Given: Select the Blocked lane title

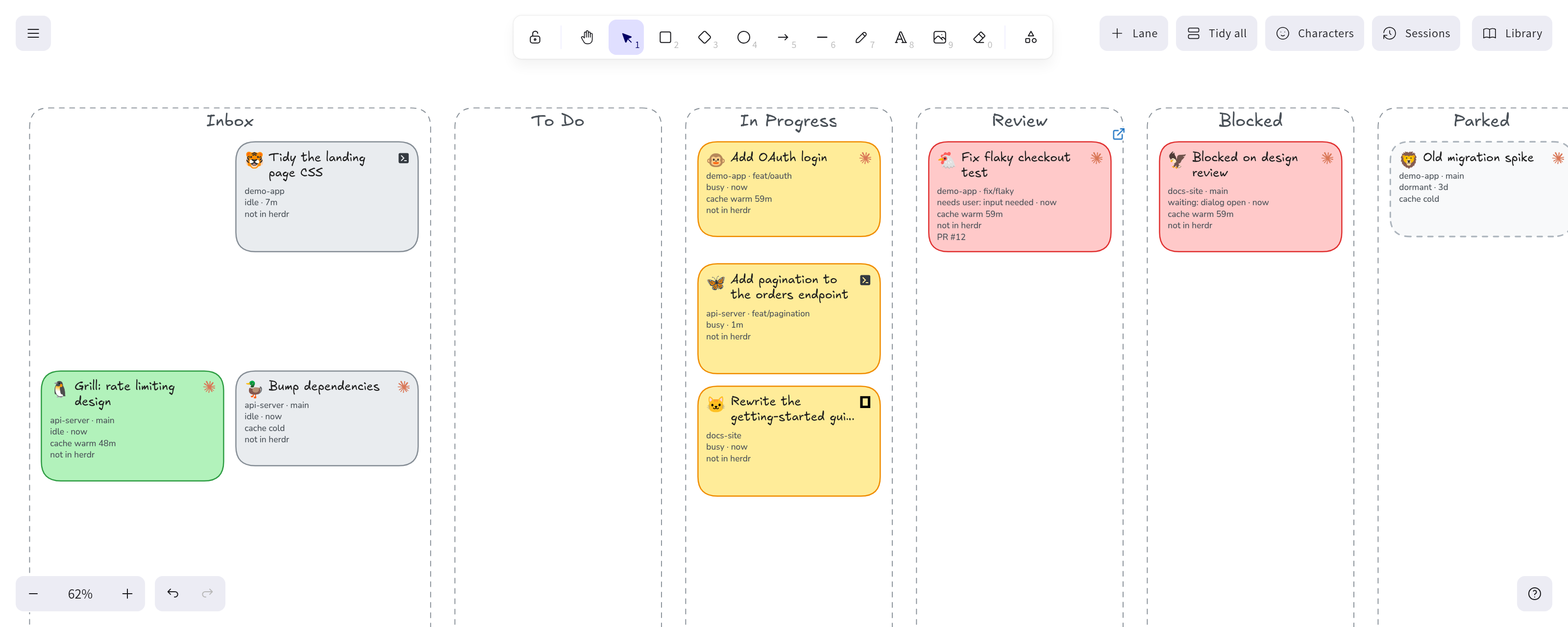Looking at the screenshot, I should tap(1250, 121).
